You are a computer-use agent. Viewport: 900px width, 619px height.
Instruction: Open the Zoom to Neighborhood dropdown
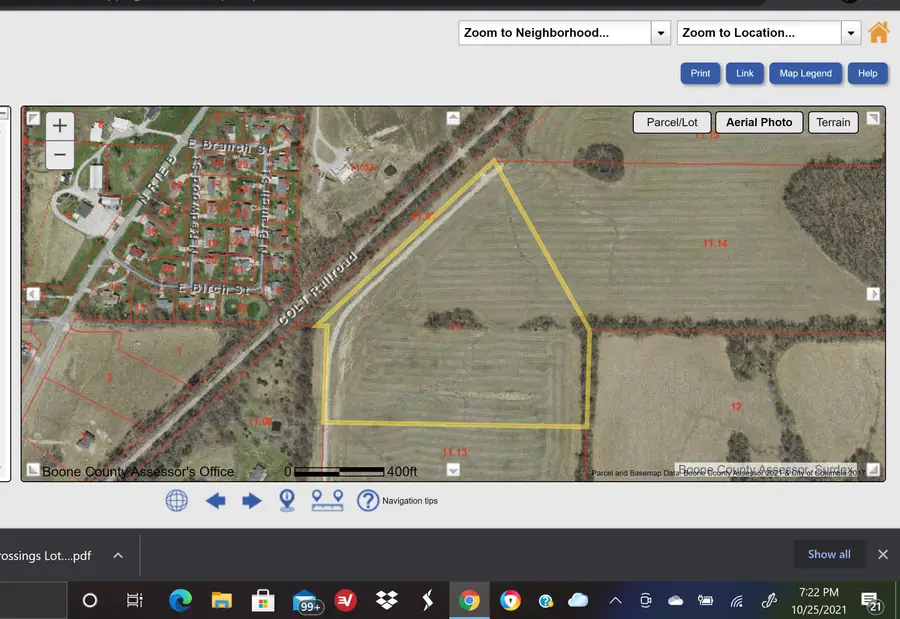point(660,32)
